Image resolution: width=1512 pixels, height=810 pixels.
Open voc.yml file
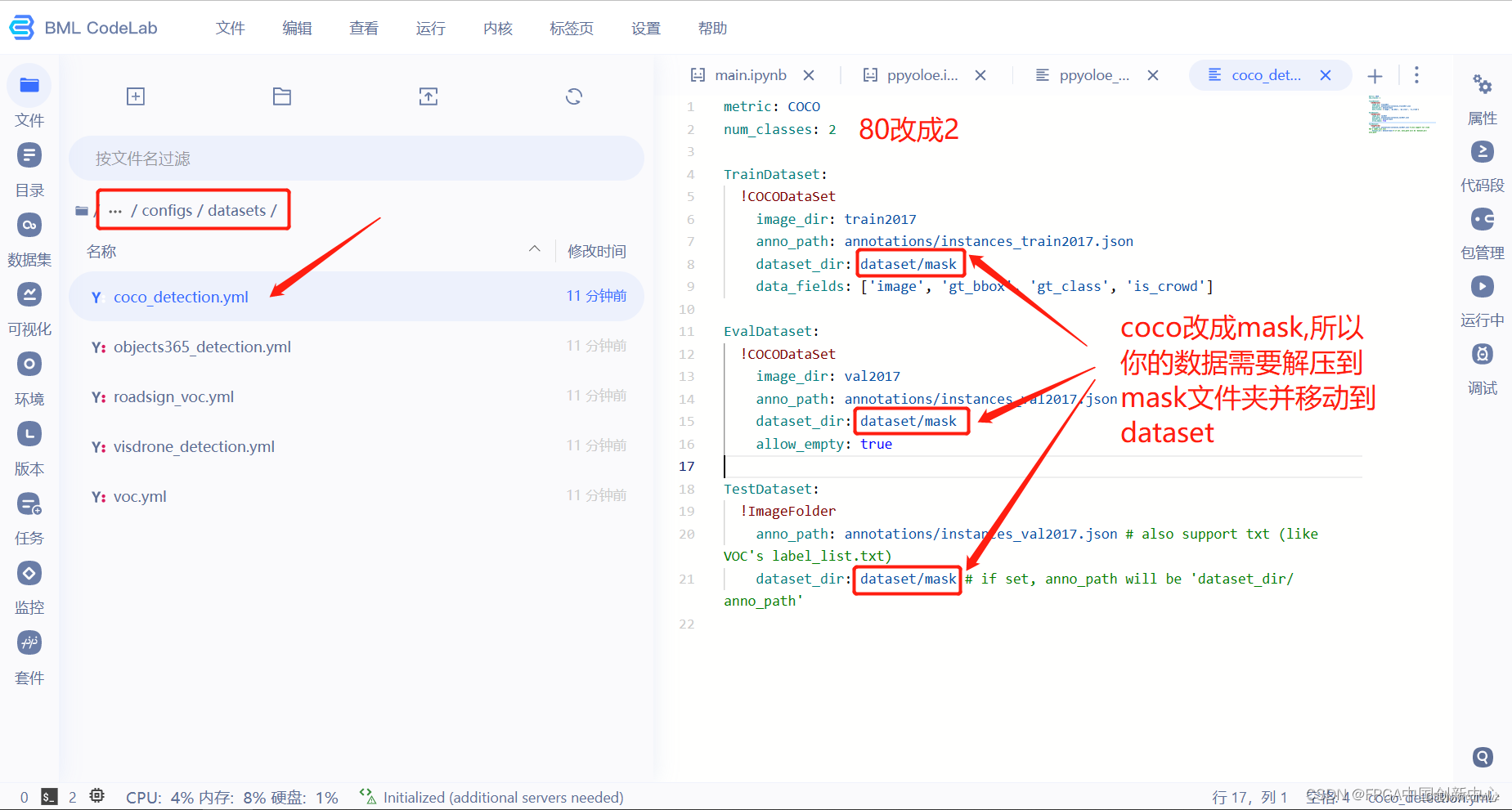[357, 496]
